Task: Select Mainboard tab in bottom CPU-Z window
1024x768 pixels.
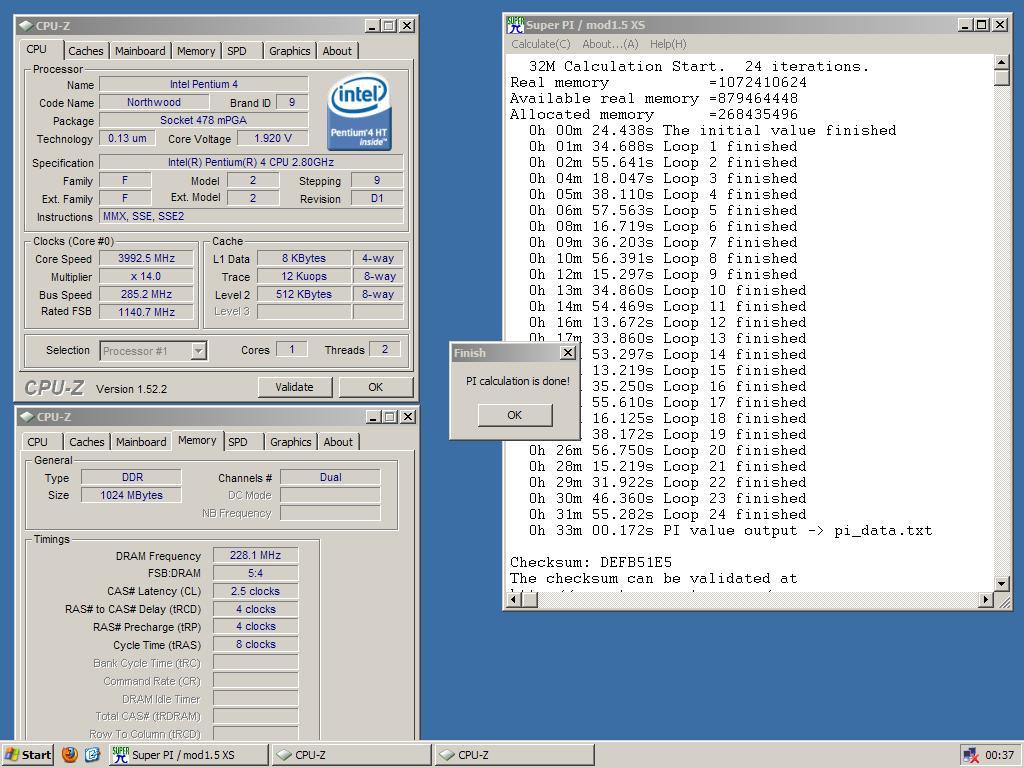Action: click(x=141, y=442)
